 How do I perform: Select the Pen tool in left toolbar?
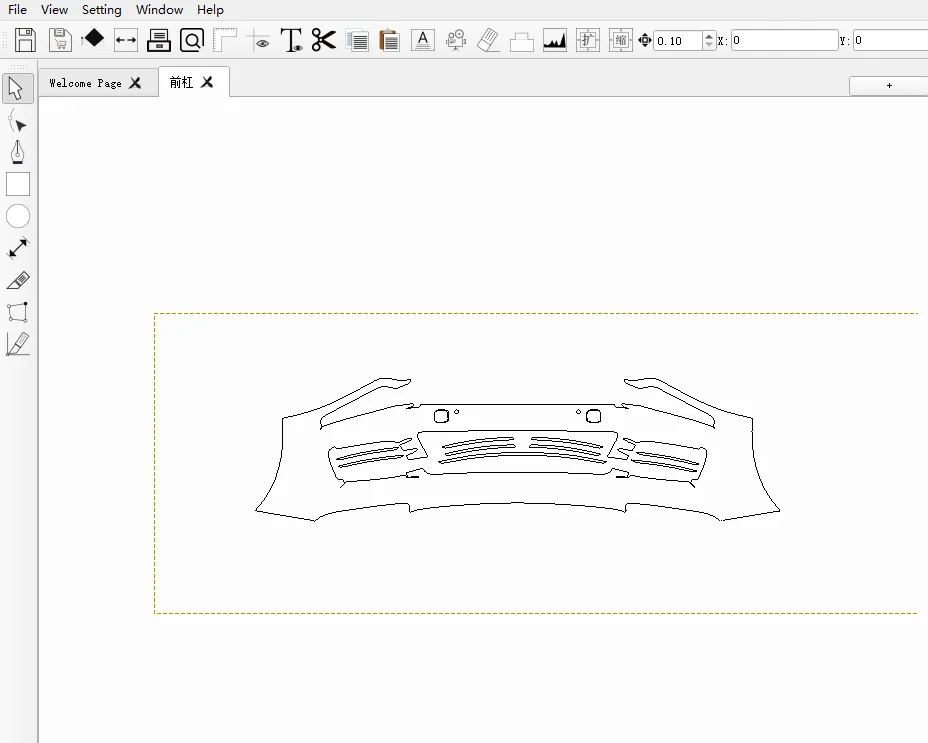coord(18,152)
